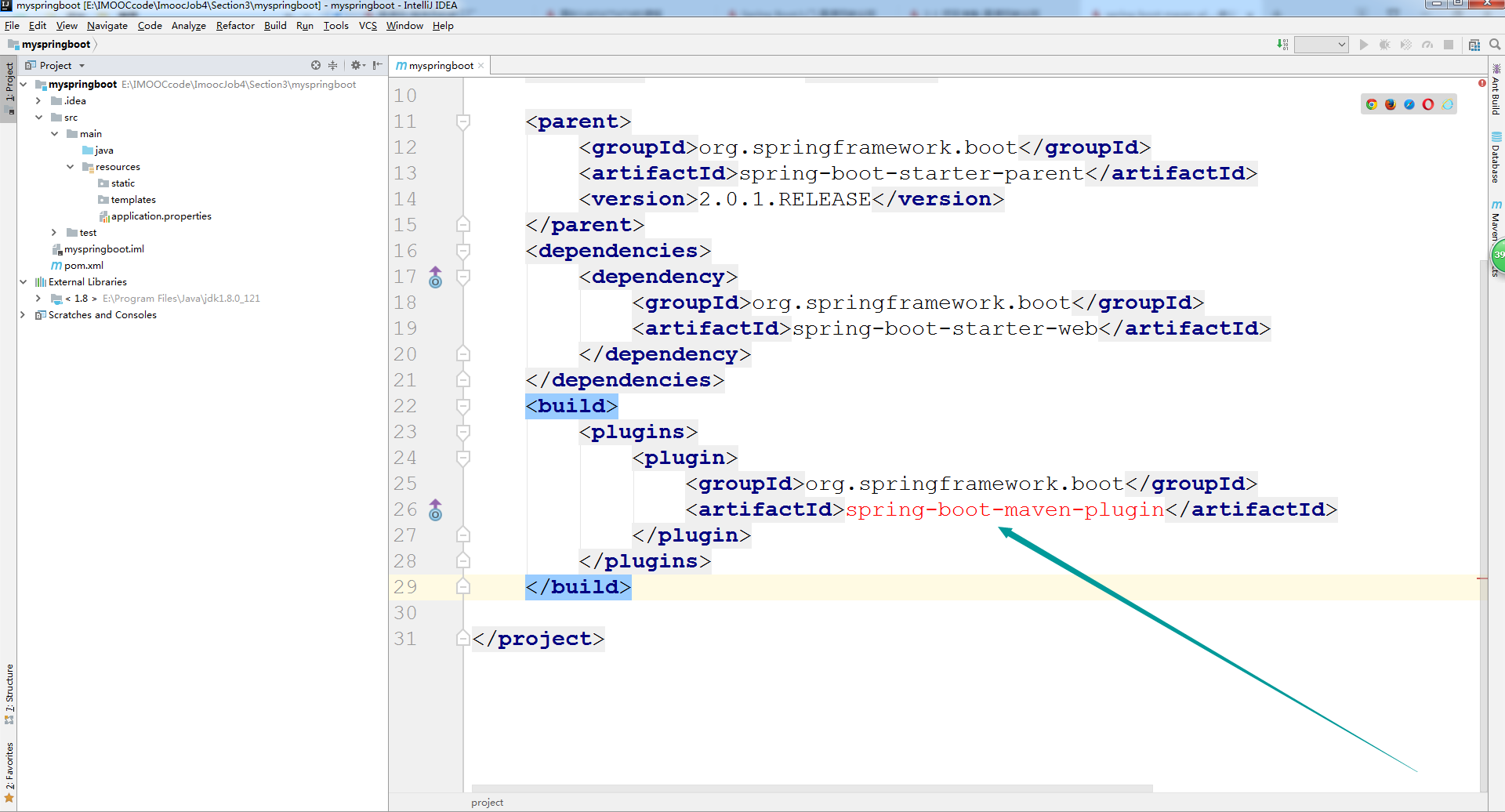
Task: Open the Structure tool window
Action: 9,694
